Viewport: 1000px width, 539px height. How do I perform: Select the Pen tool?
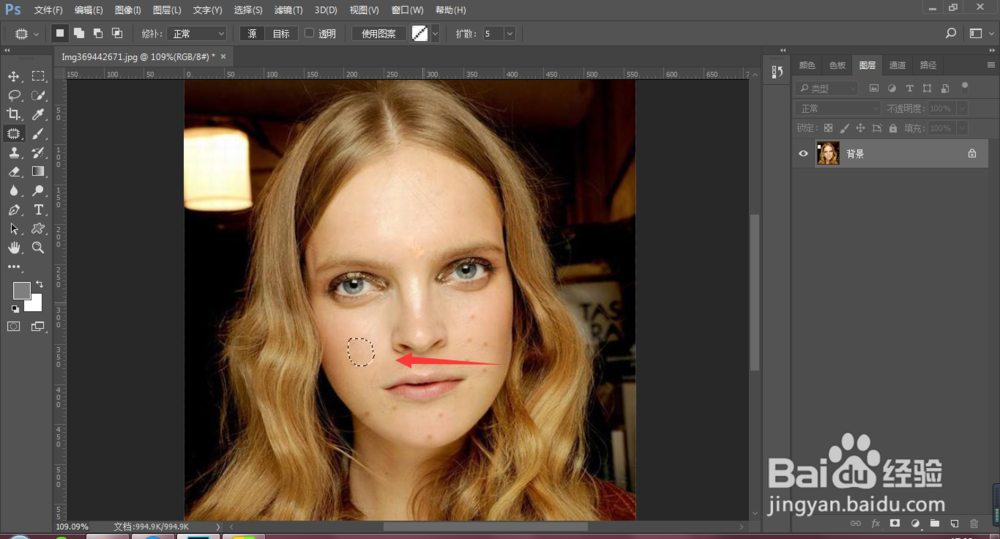(x=13, y=210)
